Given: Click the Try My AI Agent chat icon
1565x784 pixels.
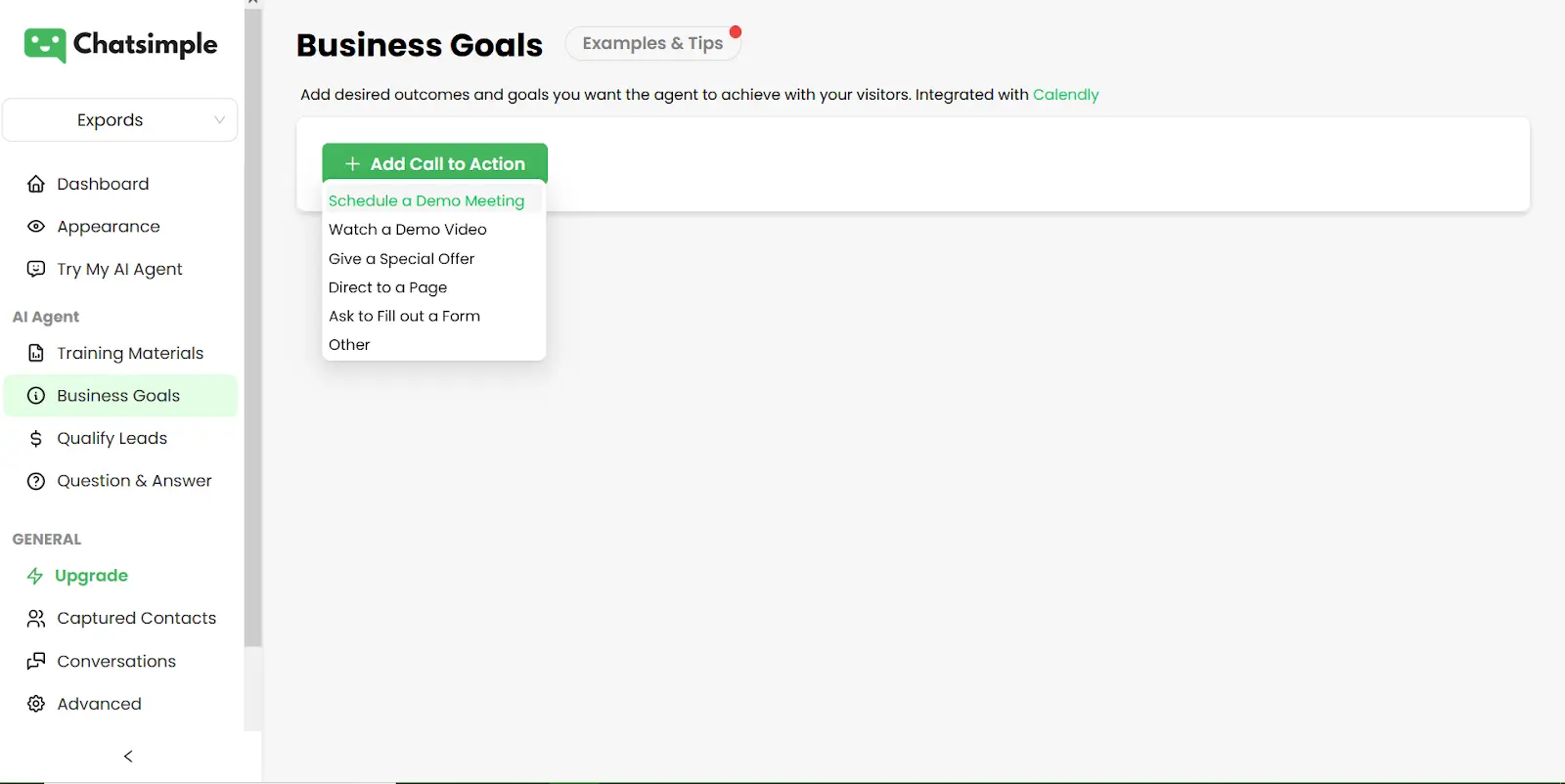Looking at the screenshot, I should click(x=36, y=269).
